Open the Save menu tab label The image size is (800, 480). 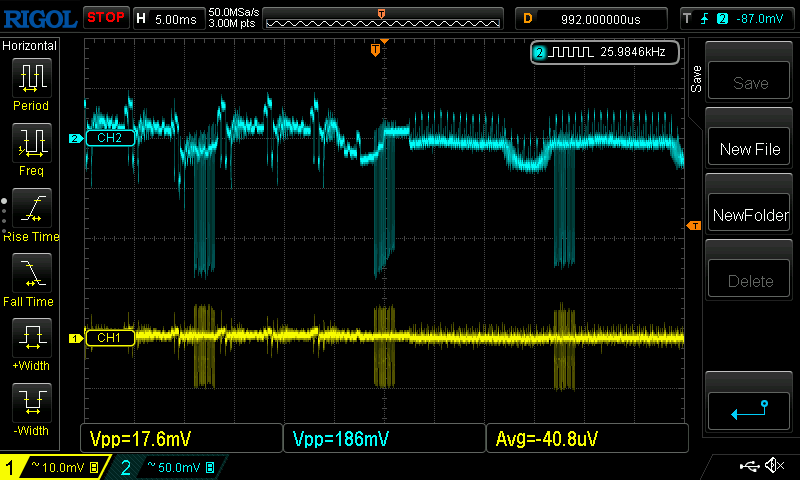(x=696, y=79)
